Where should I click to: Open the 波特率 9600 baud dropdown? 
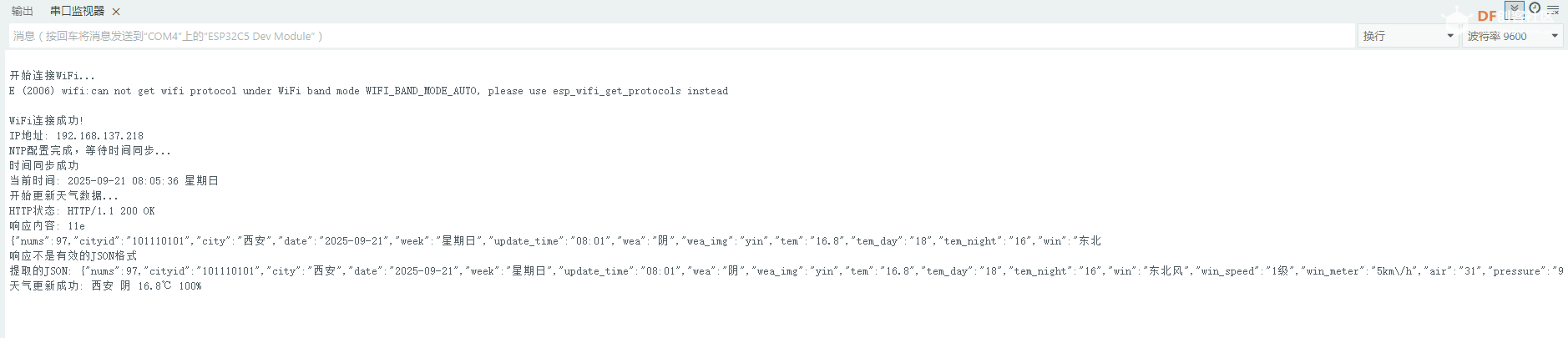pyautogui.click(x=1512, y=36)
